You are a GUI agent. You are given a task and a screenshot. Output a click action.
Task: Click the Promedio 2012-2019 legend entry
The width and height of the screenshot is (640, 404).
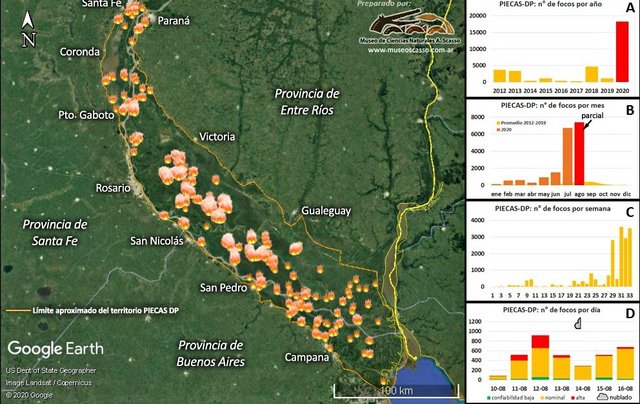tap(521, 123)
